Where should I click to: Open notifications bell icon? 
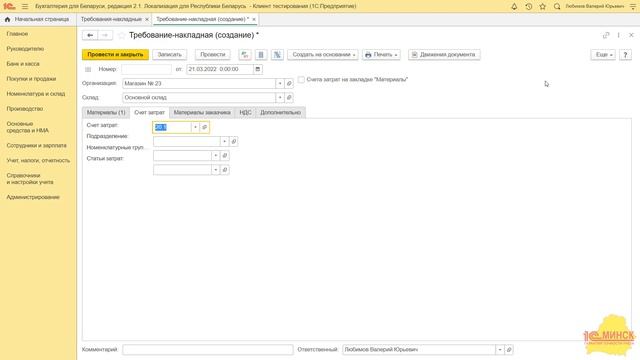[x=514, y=7]
